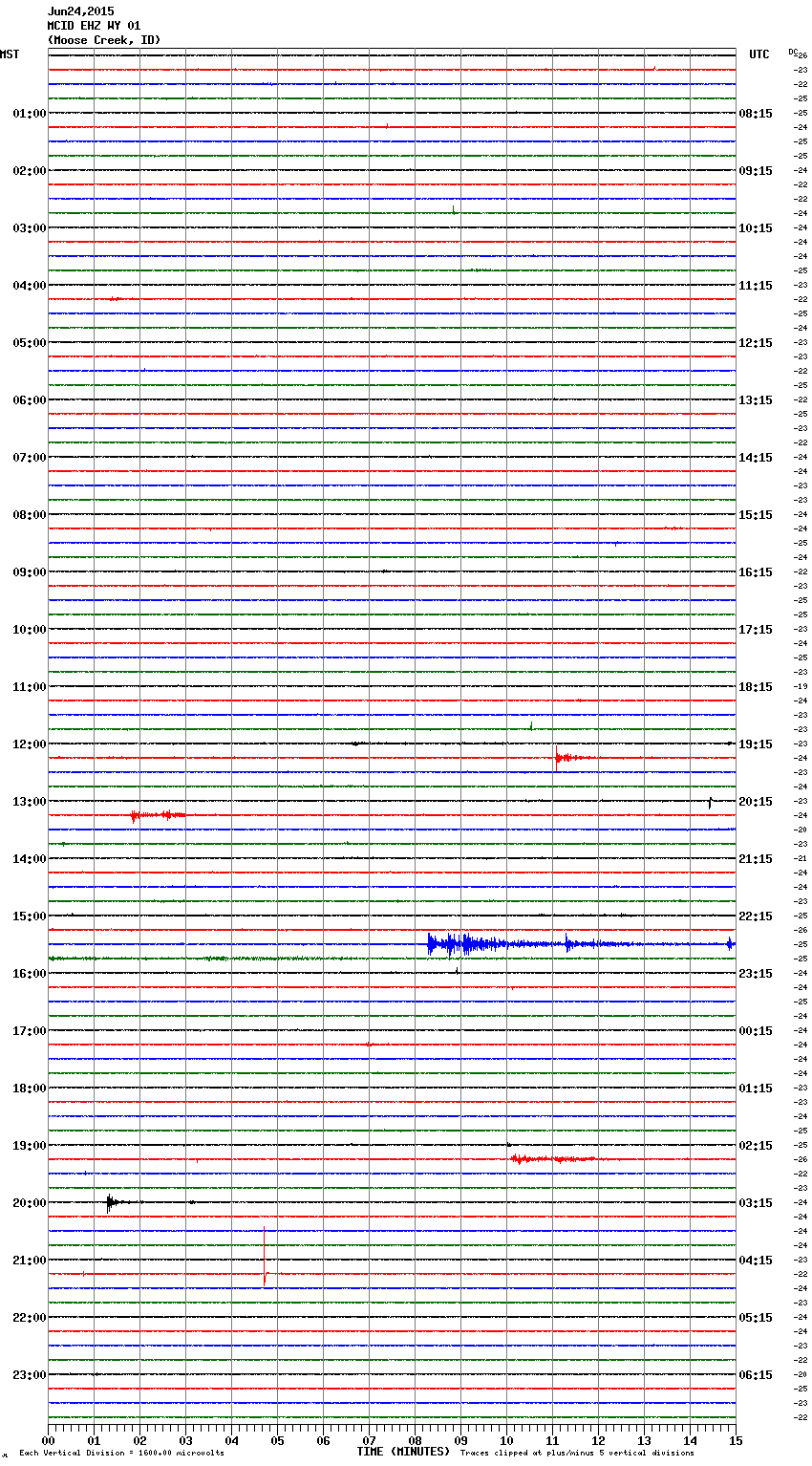Click minute 03 on the x-axis

[185, 1440]
